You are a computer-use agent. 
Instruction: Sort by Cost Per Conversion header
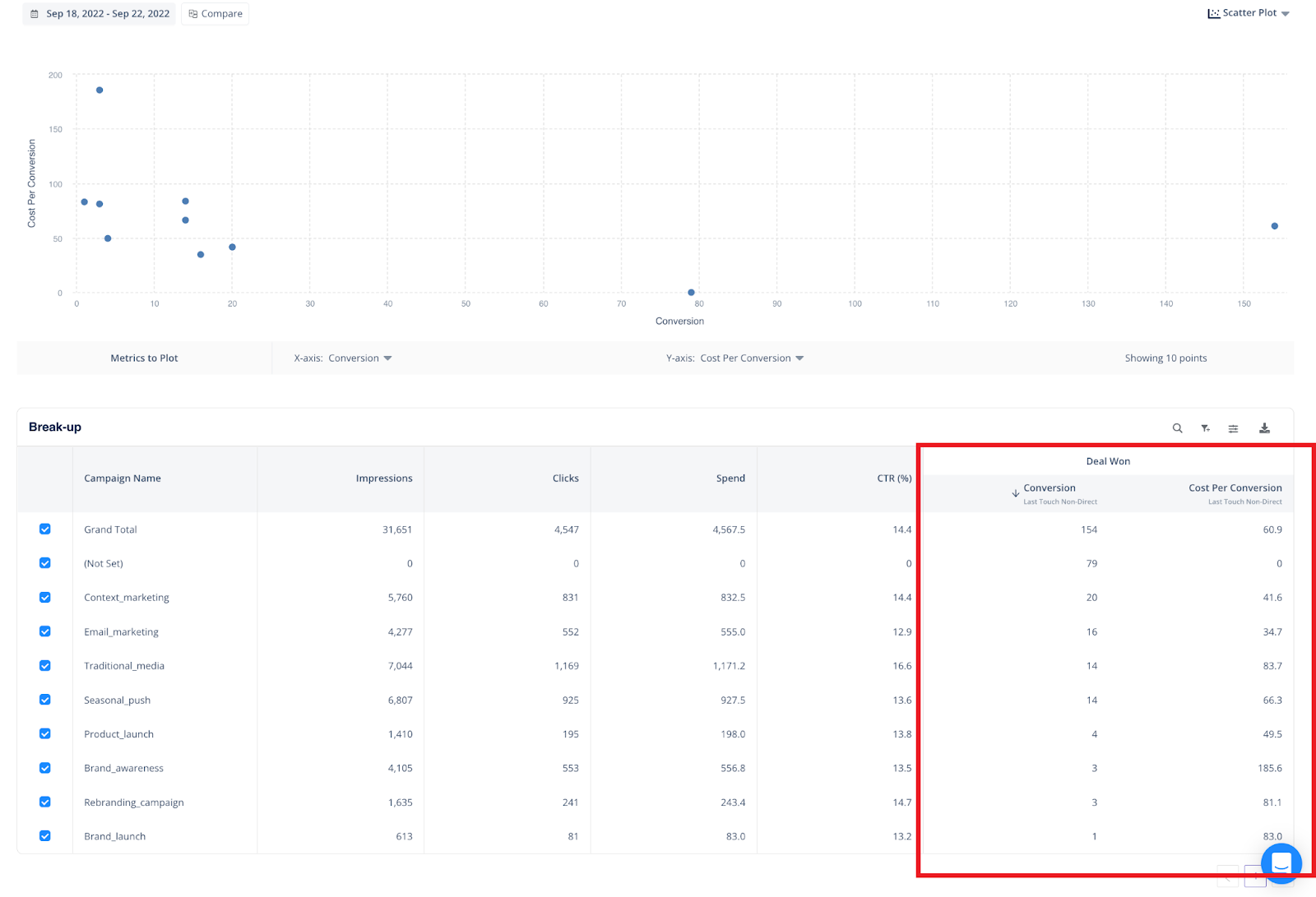click(x=1235, y=488)
